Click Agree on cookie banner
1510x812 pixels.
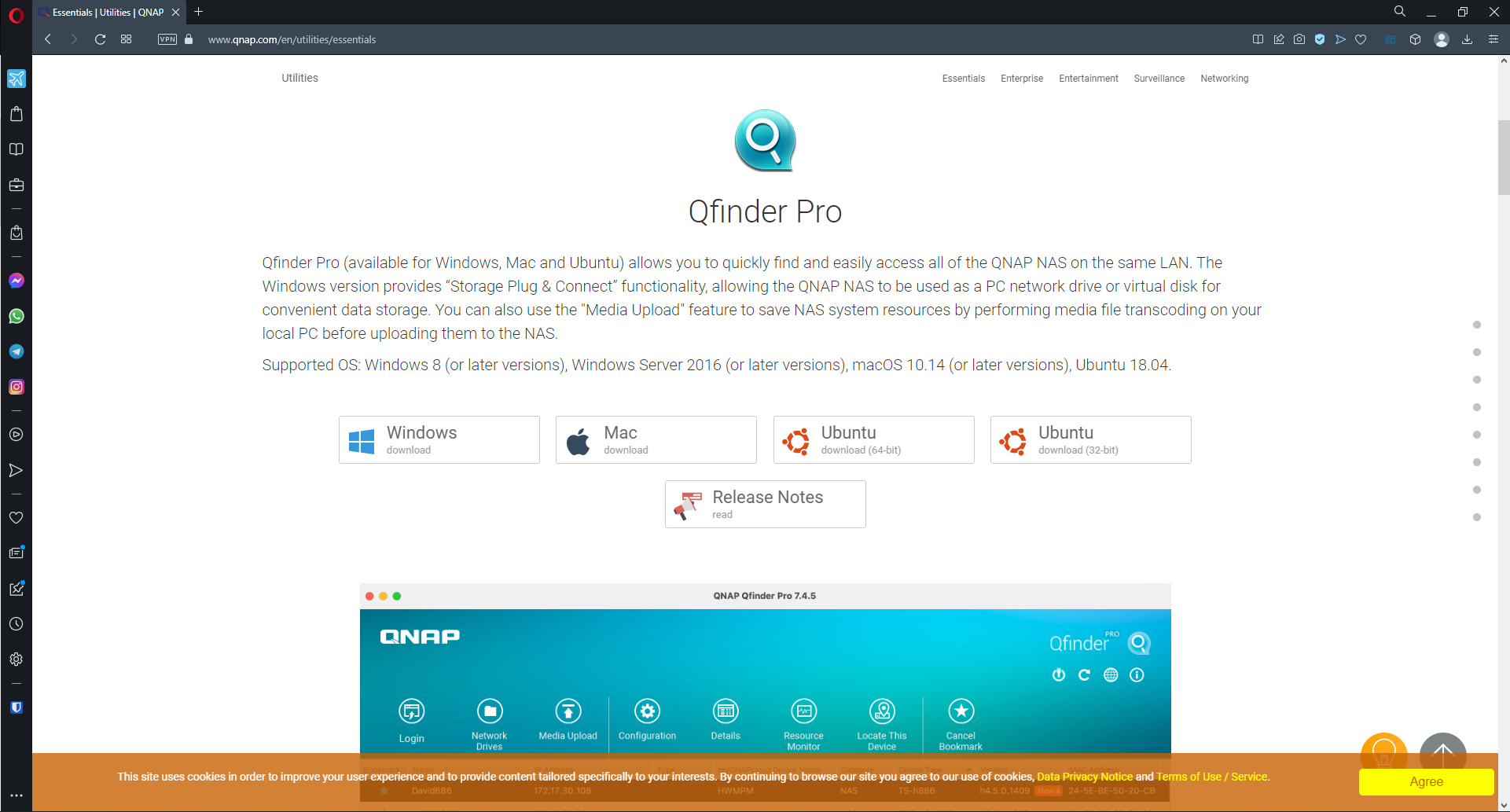click(1427, 781)
